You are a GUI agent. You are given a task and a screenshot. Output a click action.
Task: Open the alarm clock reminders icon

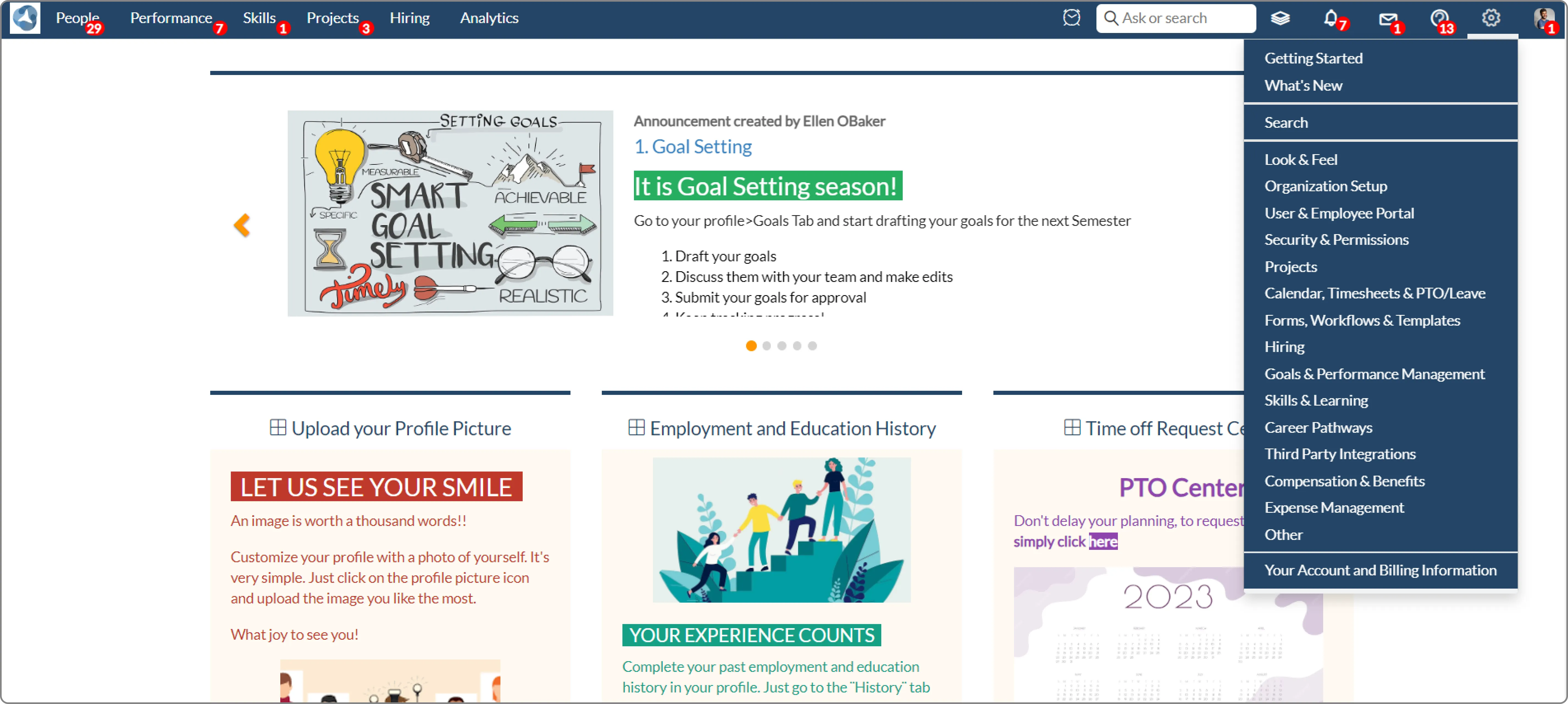click(1071, 18)
